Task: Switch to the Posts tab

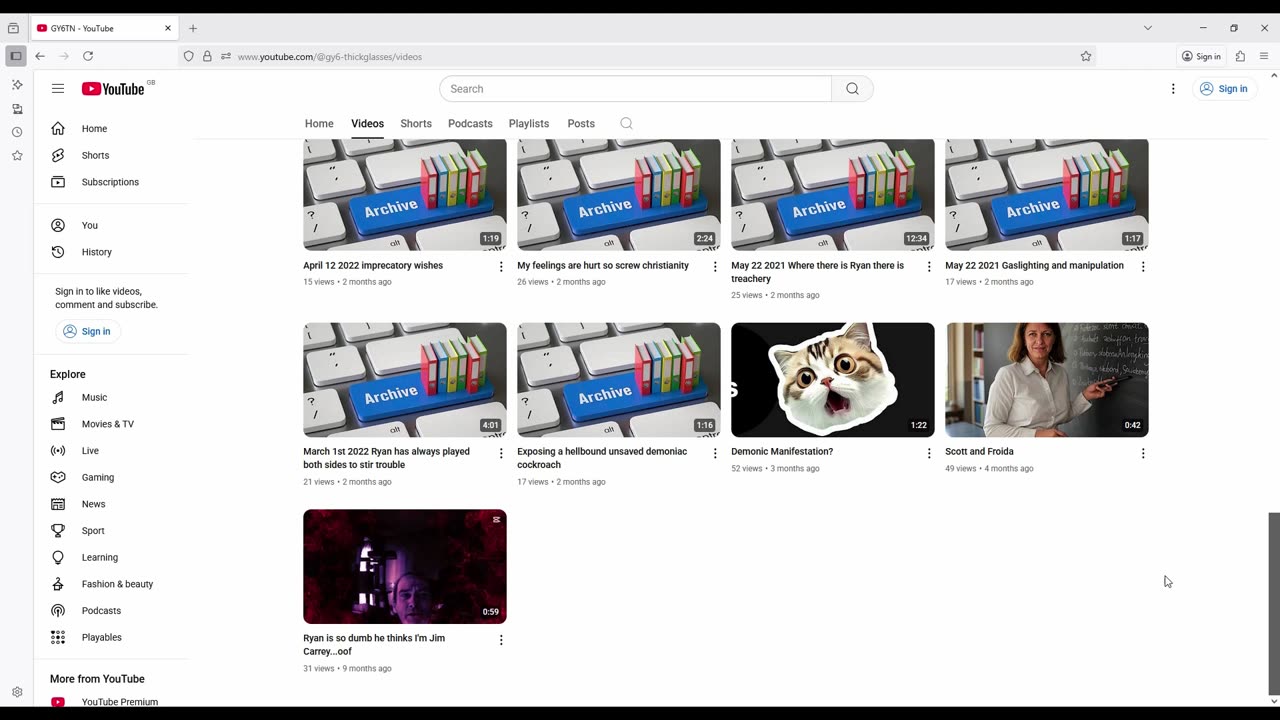Action: (x=581, y=124)
